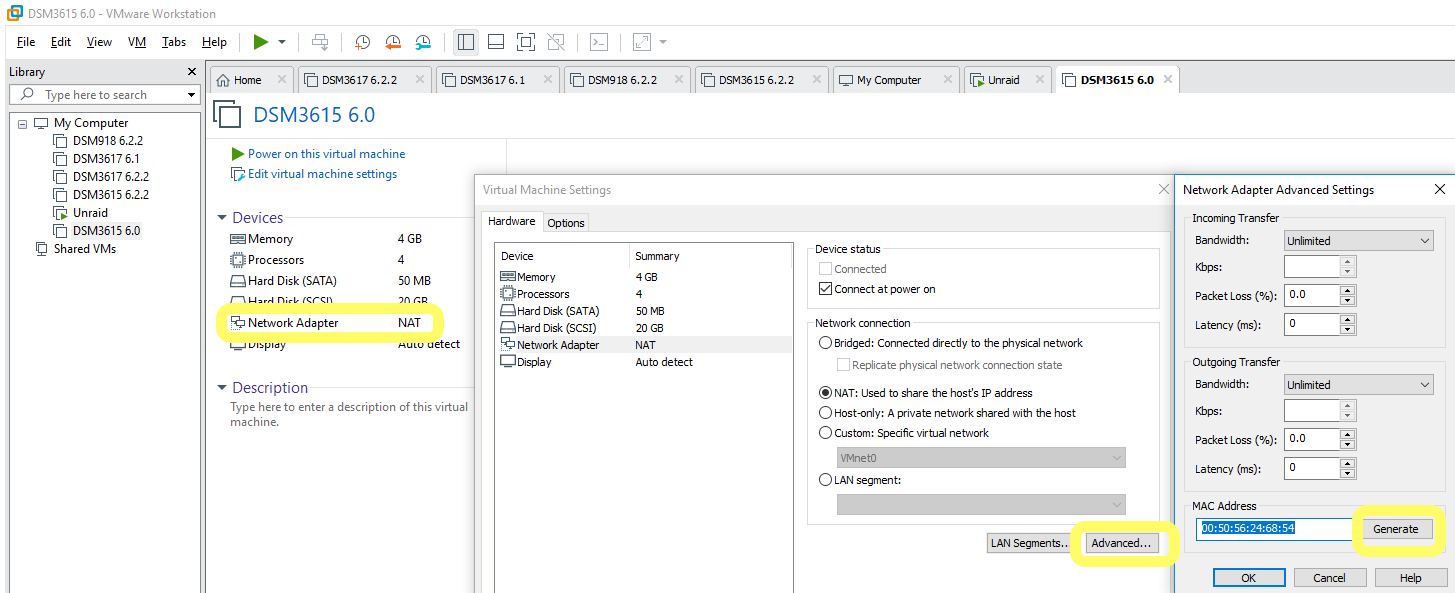
Task: Confirm Network Adapter Advanced Settings with OK
Action: click(x=1249, y=578)
